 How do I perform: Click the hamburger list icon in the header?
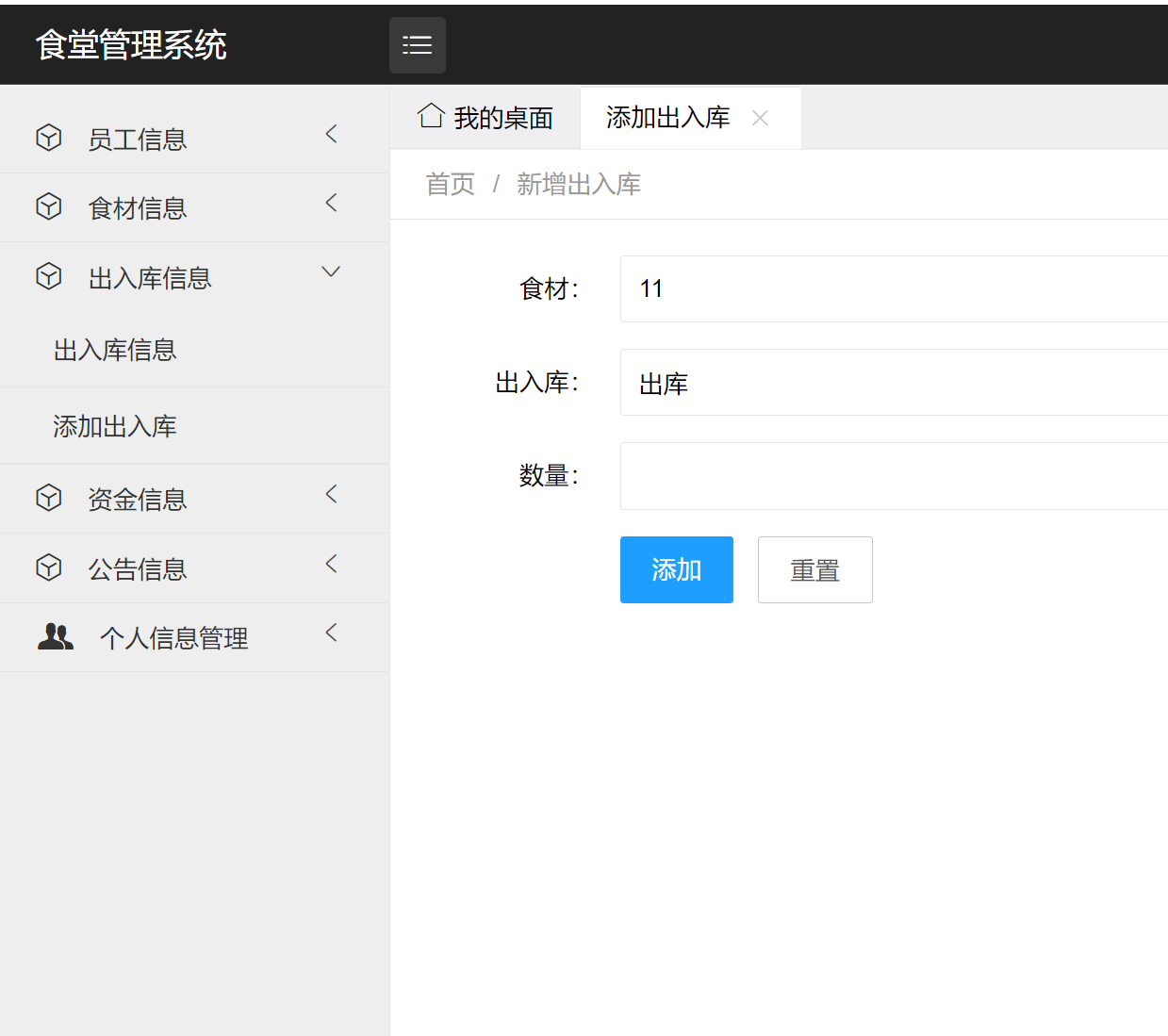(417, 44)
